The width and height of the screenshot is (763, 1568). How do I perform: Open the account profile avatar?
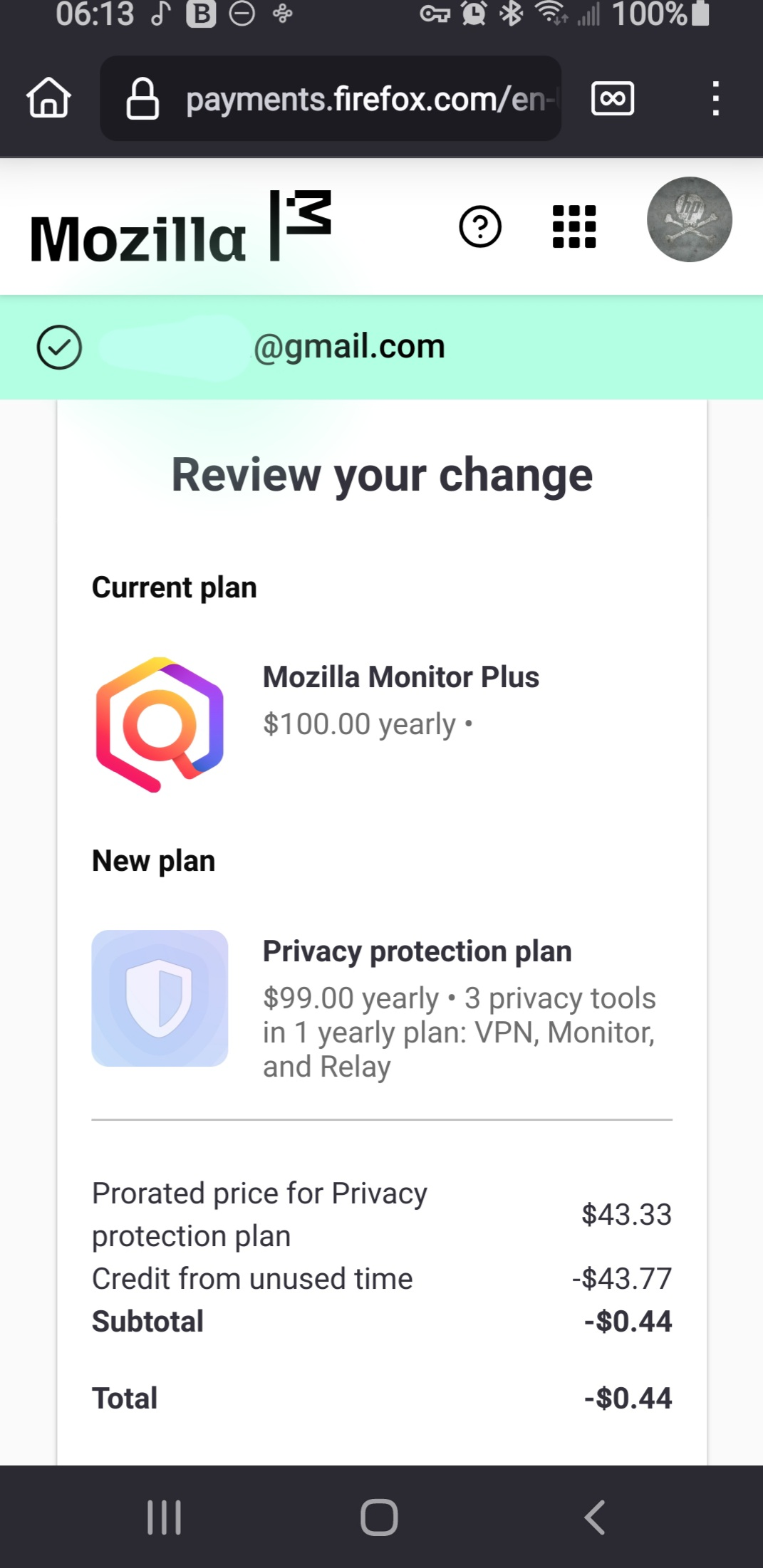[x=689, y=219]
